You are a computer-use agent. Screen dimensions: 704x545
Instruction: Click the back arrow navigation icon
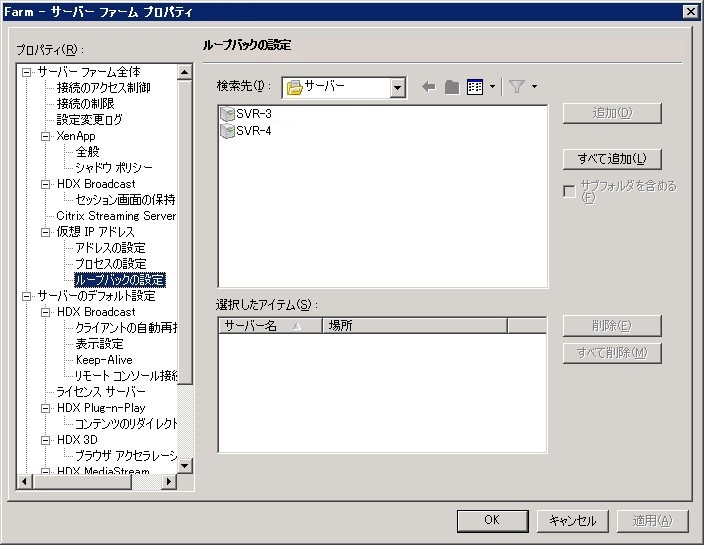[429, 88]
